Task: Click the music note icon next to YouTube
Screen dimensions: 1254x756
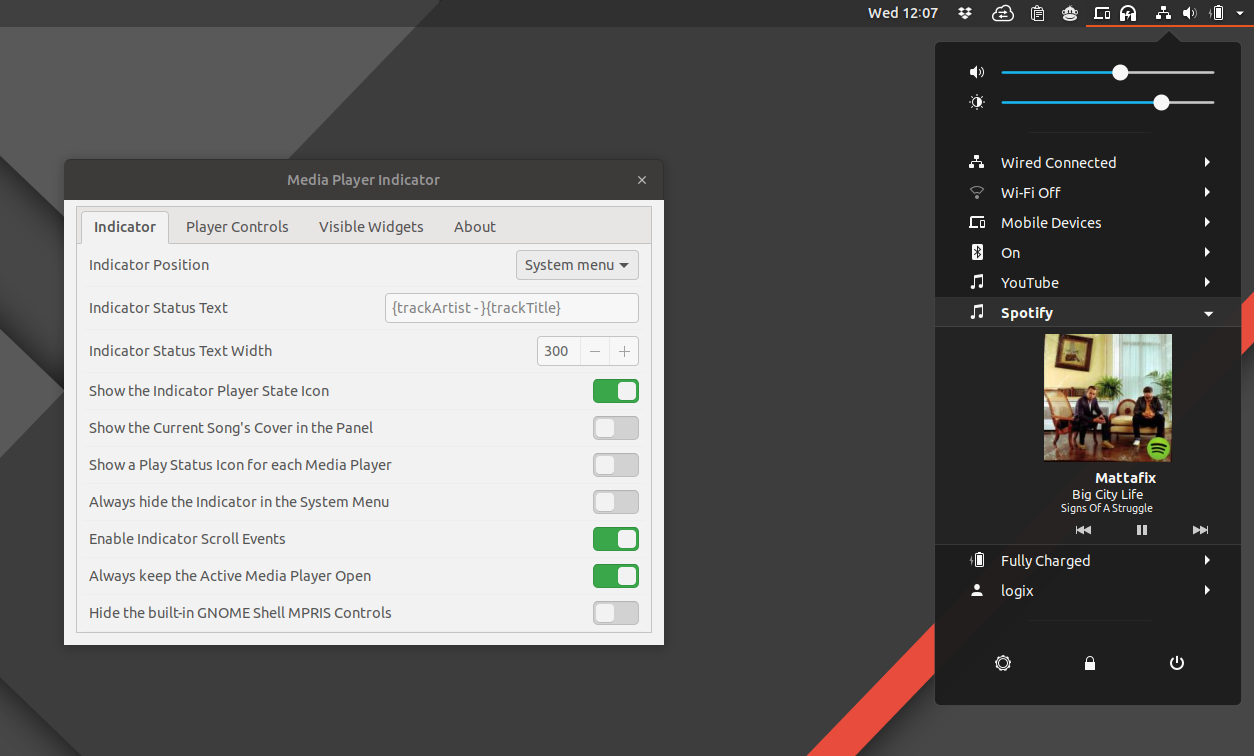Action: click(977, 282)
